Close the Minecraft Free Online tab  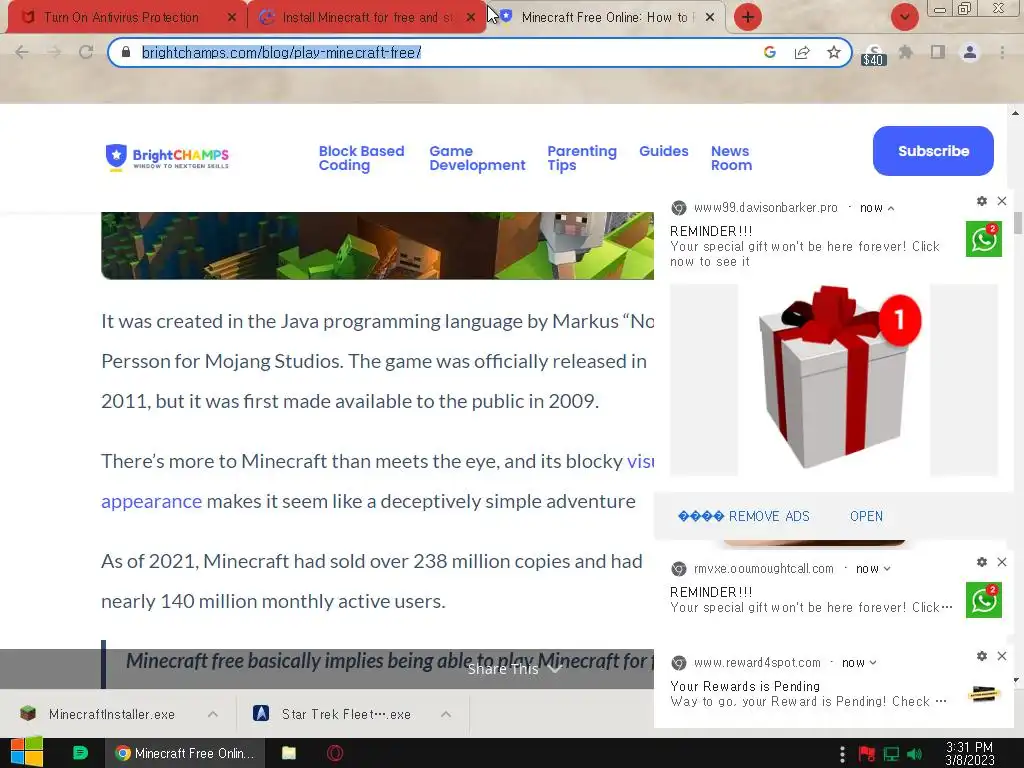(x=710, y=18)
